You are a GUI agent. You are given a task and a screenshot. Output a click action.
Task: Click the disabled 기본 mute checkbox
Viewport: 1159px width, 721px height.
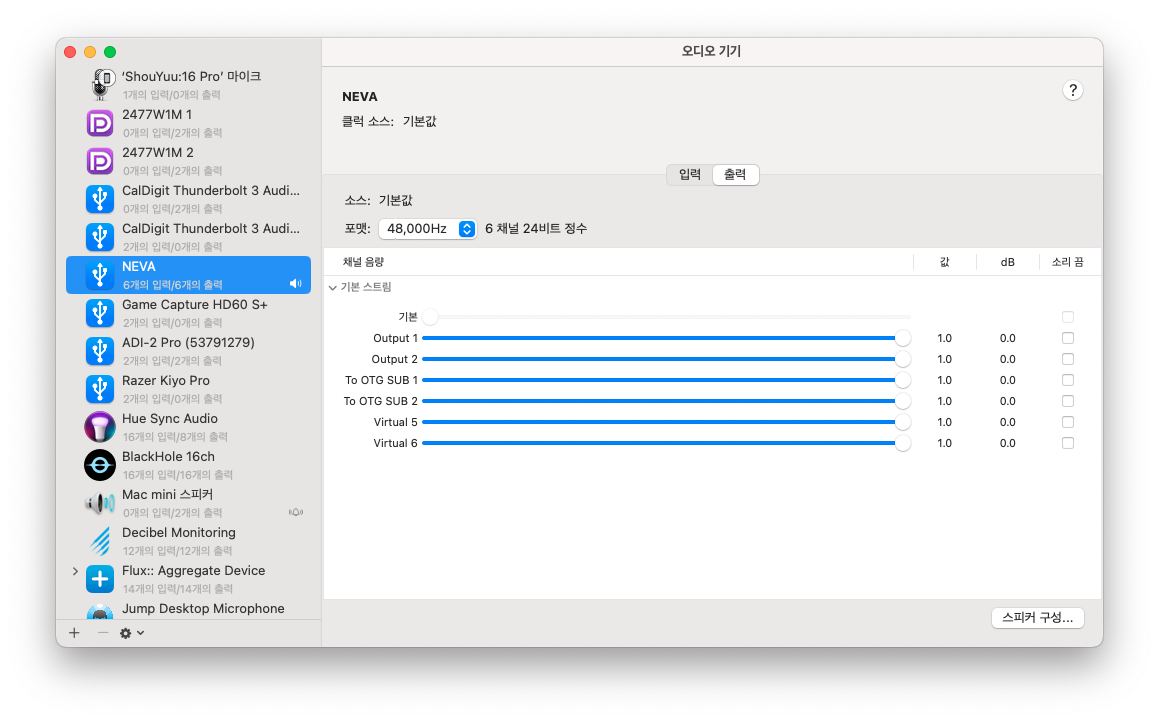click(x=1067, y=317)
